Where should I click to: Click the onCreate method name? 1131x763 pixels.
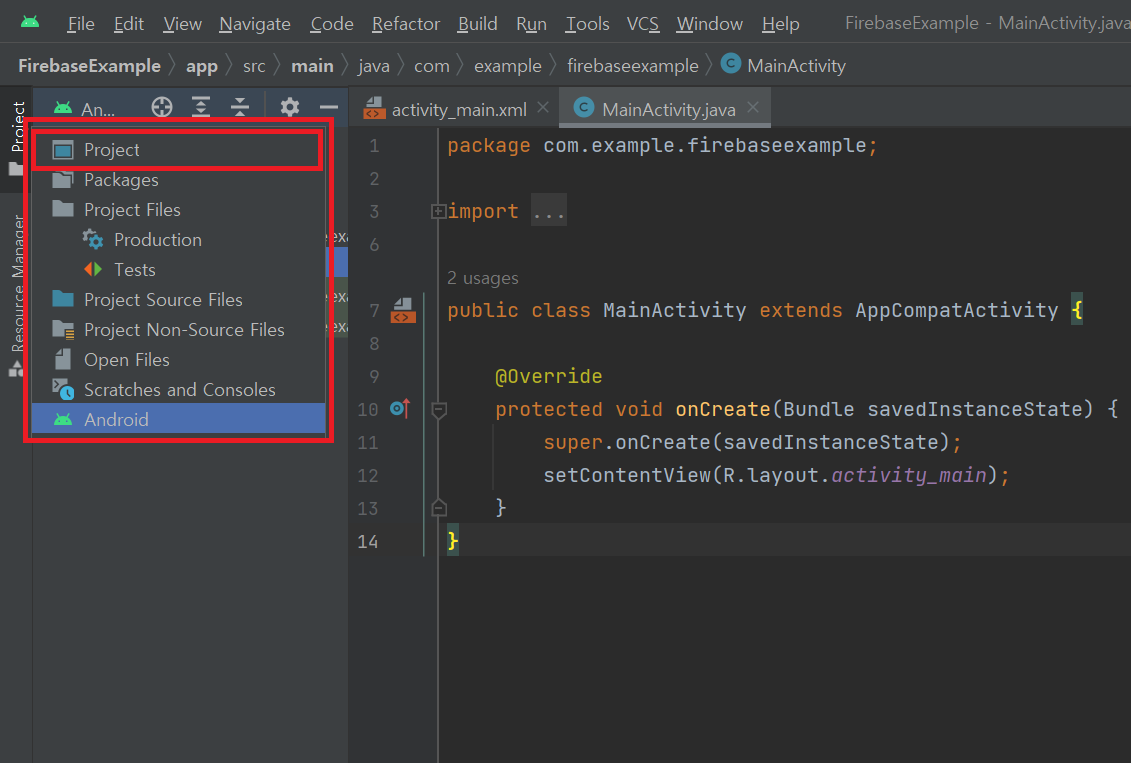pos(723,410)
